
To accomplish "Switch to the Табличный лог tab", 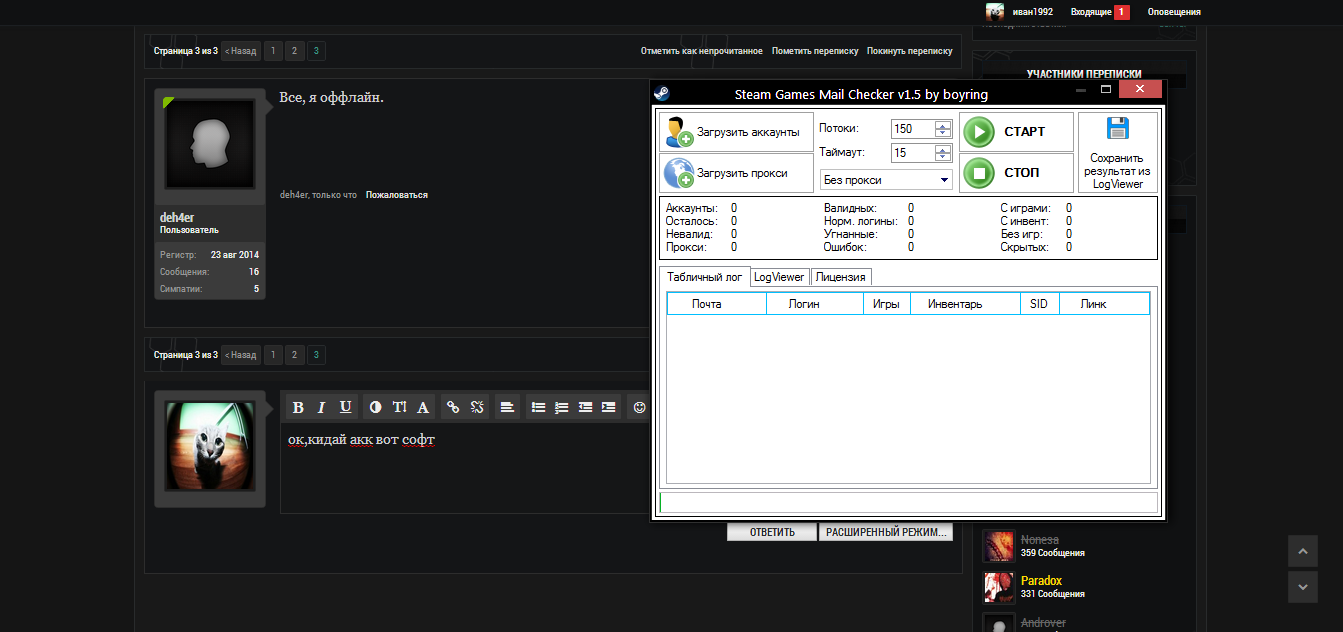I will (x=705, y=277).
